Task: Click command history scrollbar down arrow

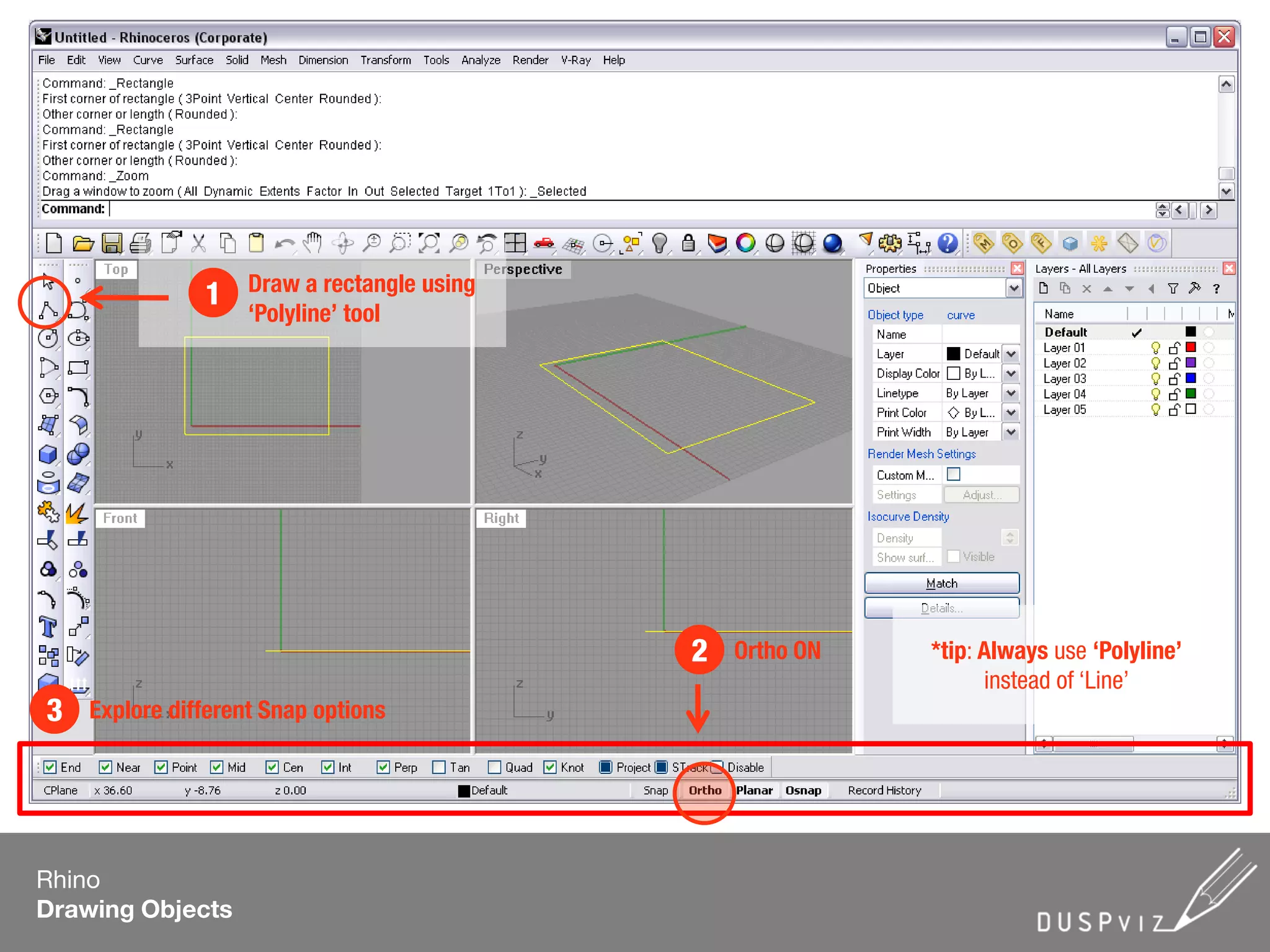Action: tap(1226, 191)
